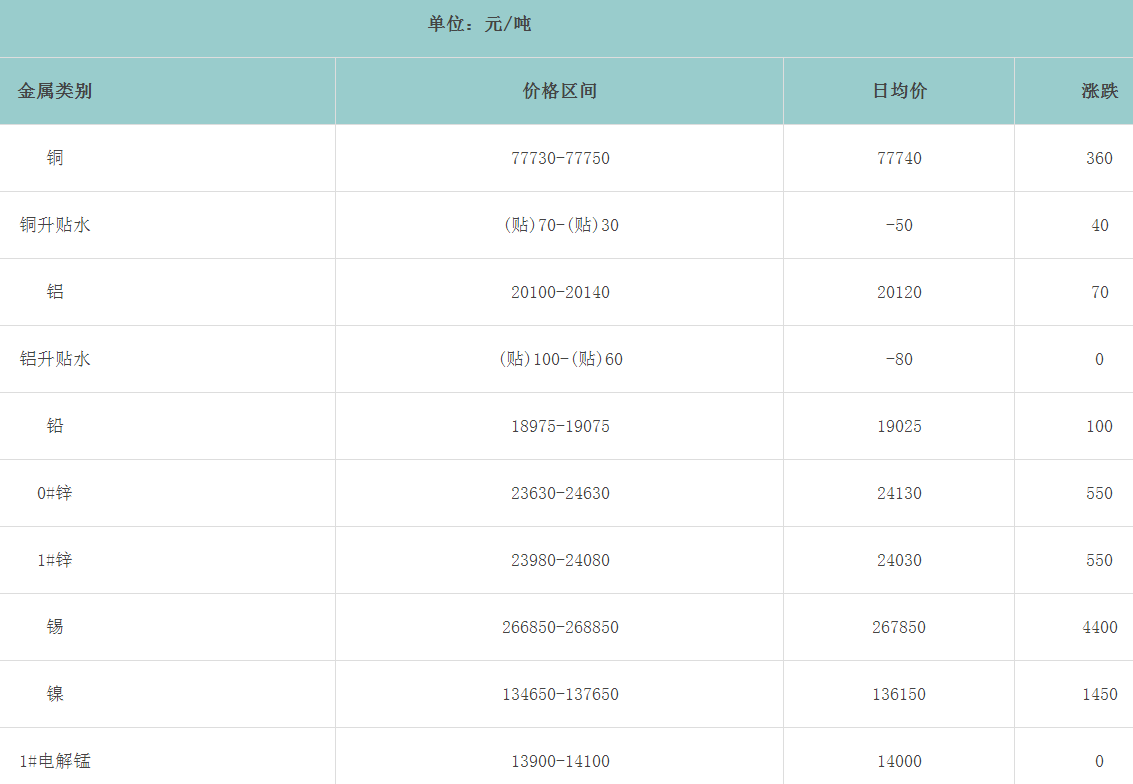Click the (贴)70-(贴)30 price range cell
Viewport: 1133px width, 784px height.
[560, 225]
